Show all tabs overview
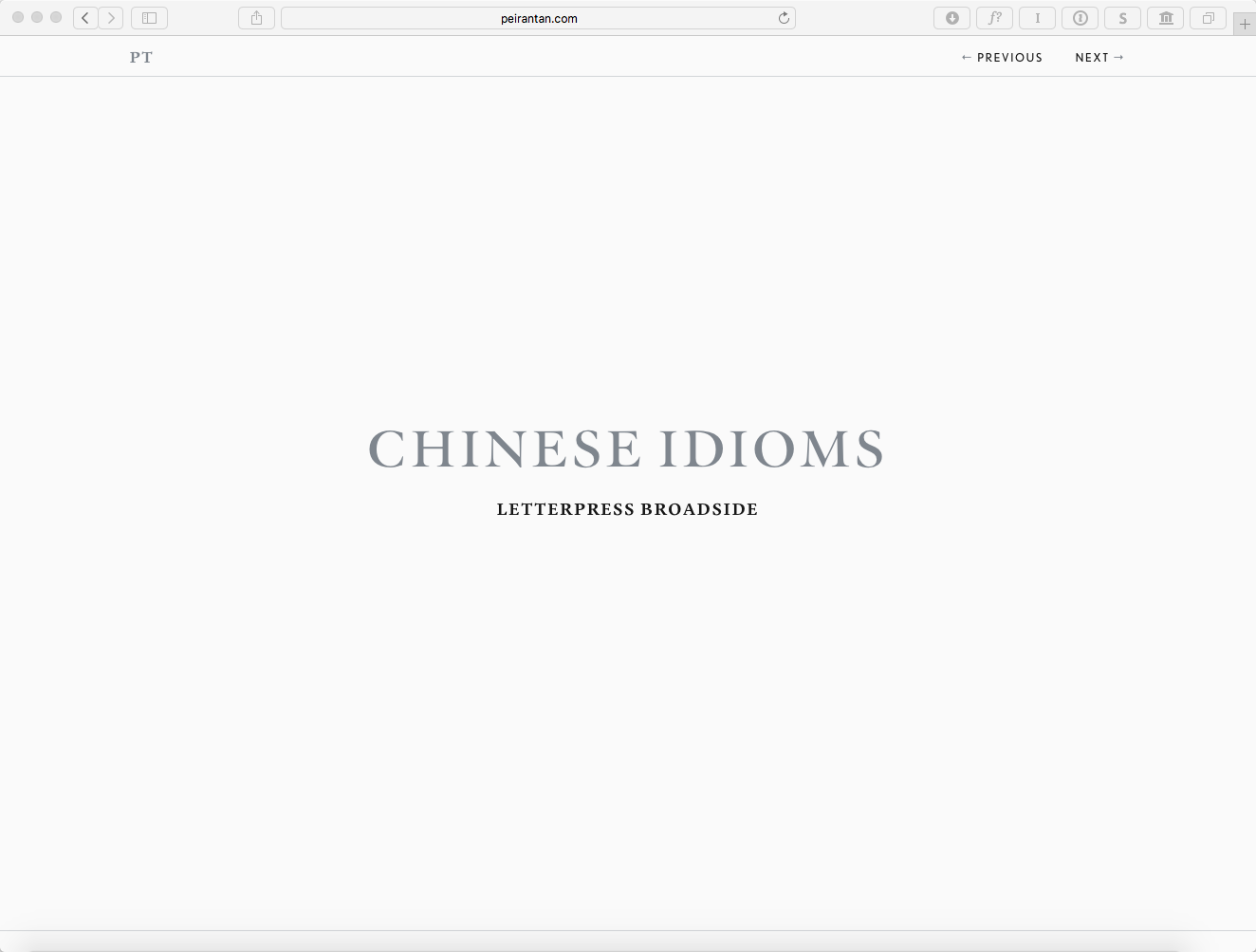This screenshot has width=1256, height=952. [1208, 18]
